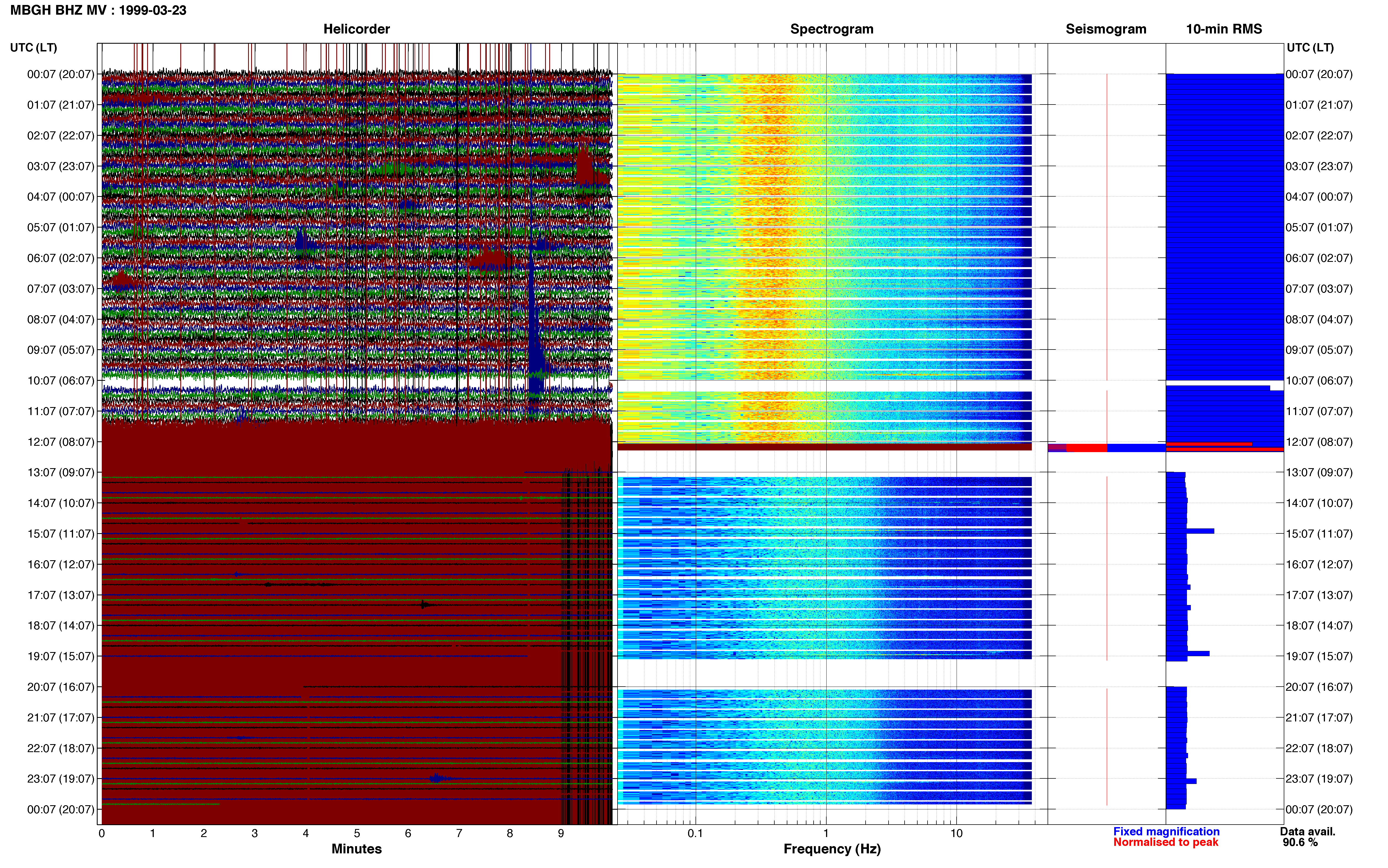The height and width of the screenshot is (868, 1388).
Task: Click the left '15:07 (11:07)' time label
Action: (60, 534)
